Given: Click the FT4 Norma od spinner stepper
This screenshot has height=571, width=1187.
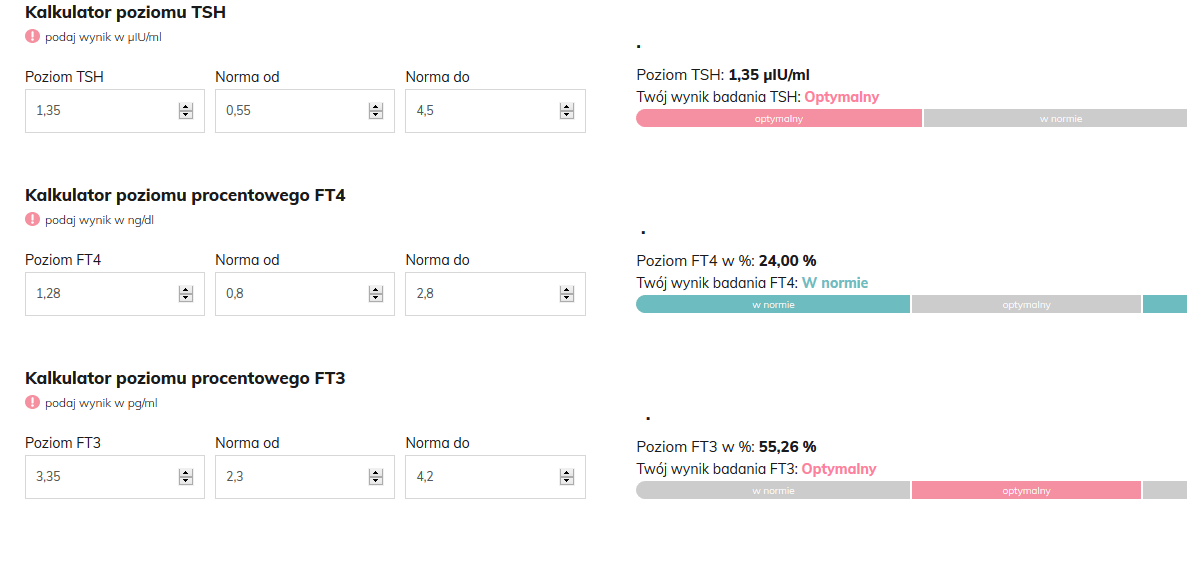Looking at the screenshot, I should pyautogui.click(x=376, y=294).
